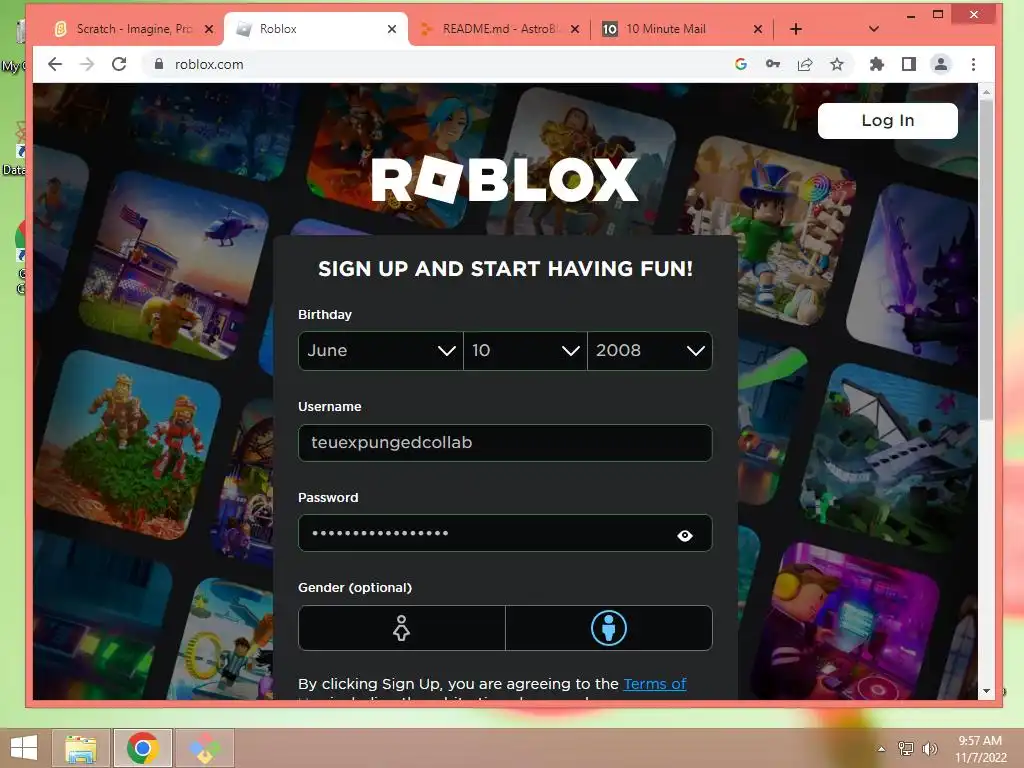
Task: Open the colorful diamond taskbar app
Action: [205, 748]
